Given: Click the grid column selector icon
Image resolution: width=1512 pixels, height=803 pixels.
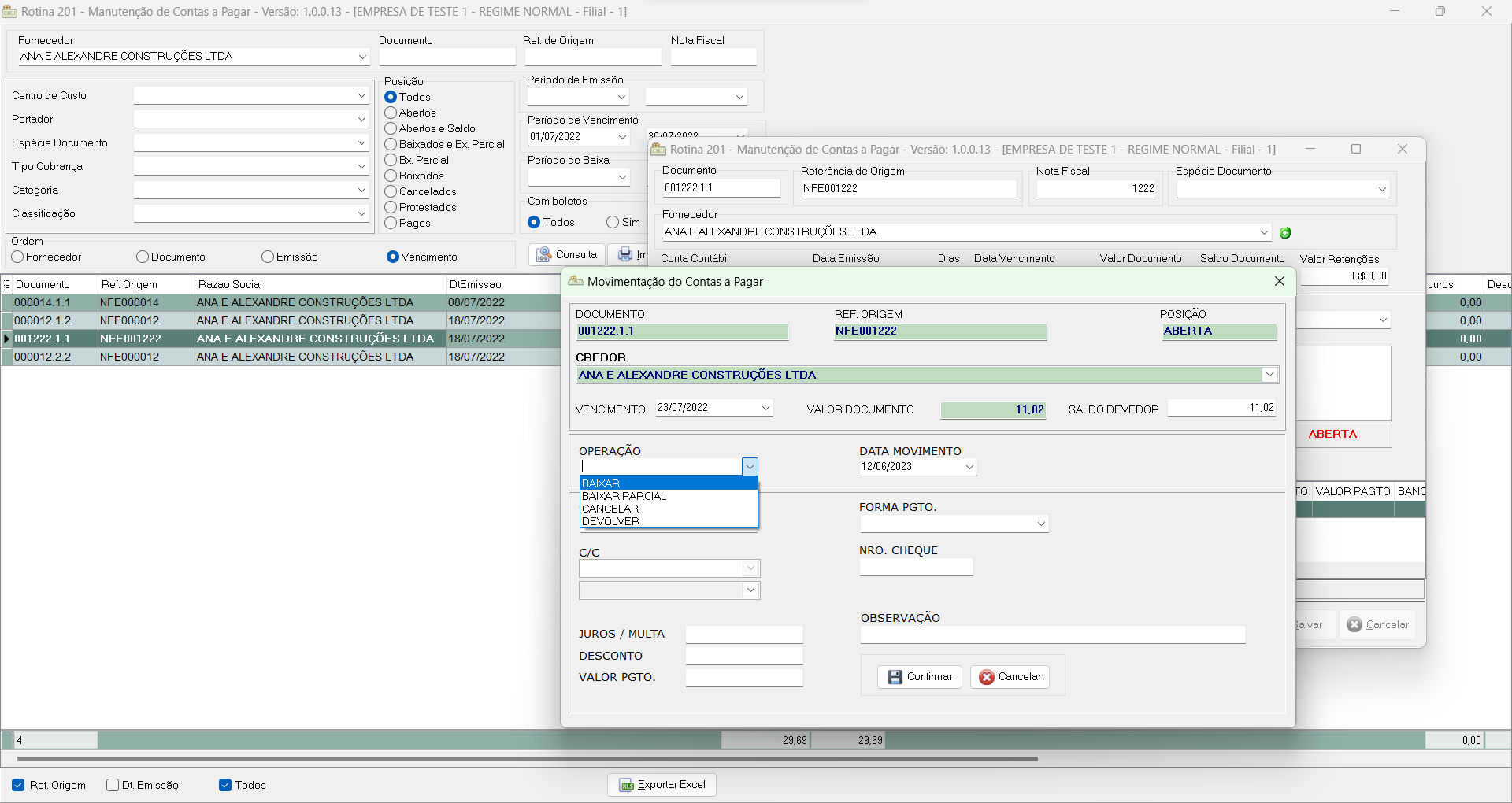Looking at the screenshot, I should click(x=7, y=285).
